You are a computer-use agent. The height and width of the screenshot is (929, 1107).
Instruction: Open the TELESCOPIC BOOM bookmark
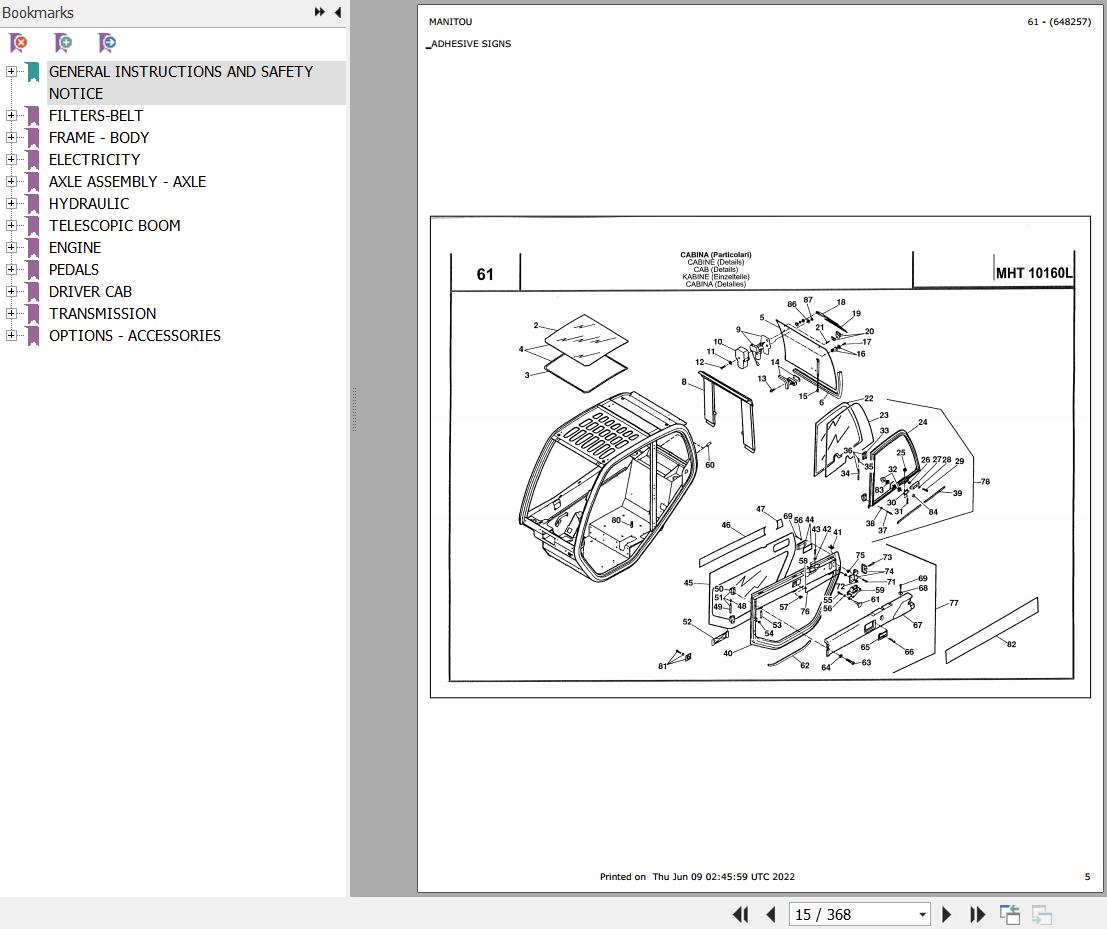click(x=114, y=225)
